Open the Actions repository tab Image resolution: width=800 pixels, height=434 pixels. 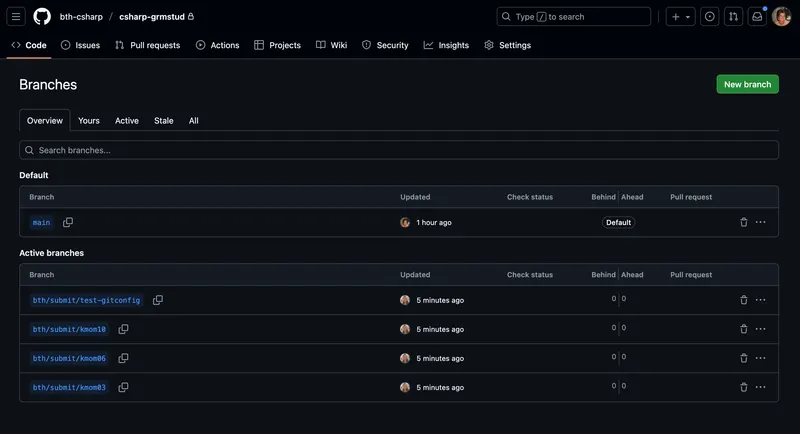coord(217,45)
